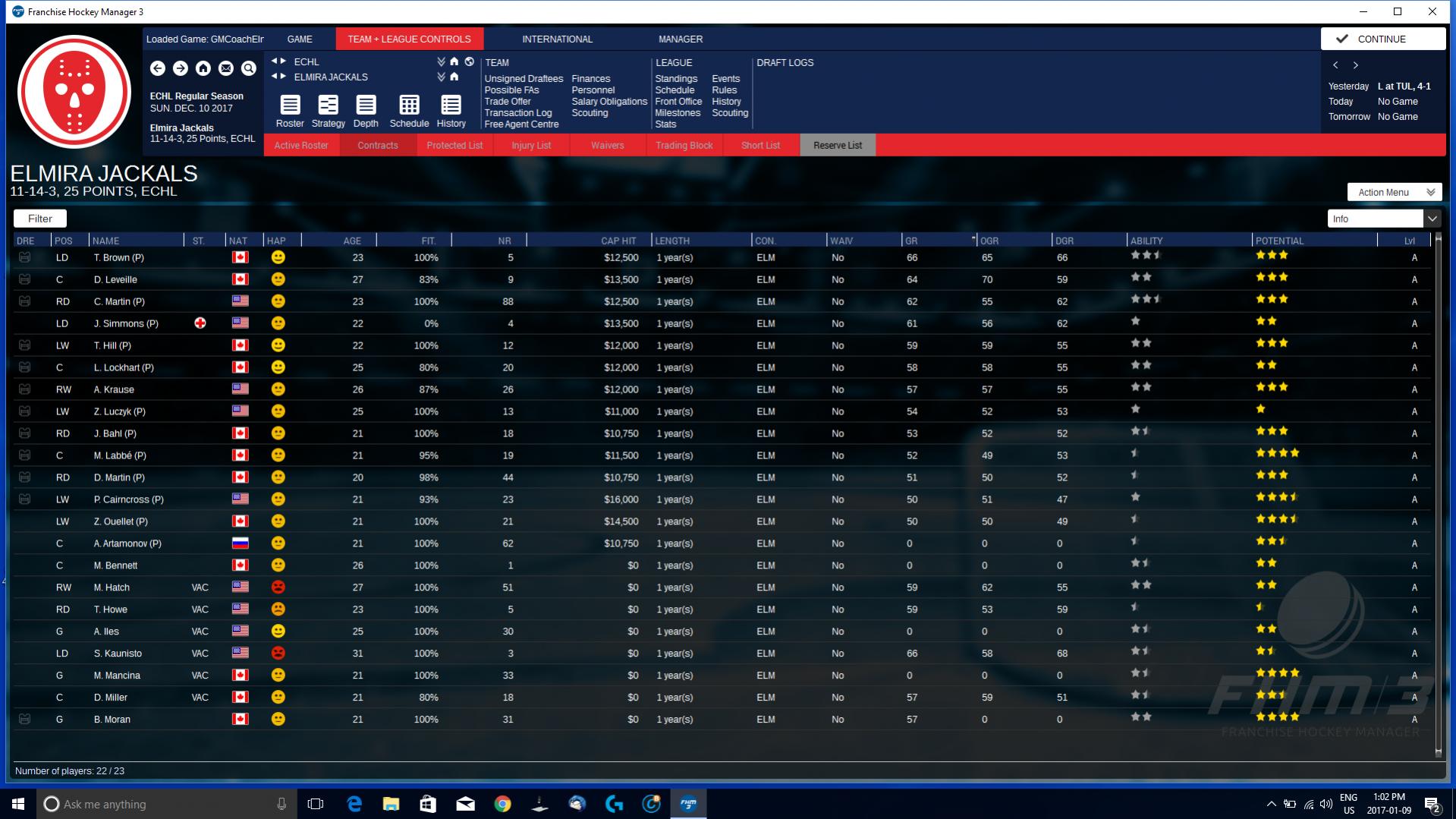Expand the ECHL league list chevrons
Image resolution: width=1456 pixels, height=819 pixels.
[x=441, y=61]
